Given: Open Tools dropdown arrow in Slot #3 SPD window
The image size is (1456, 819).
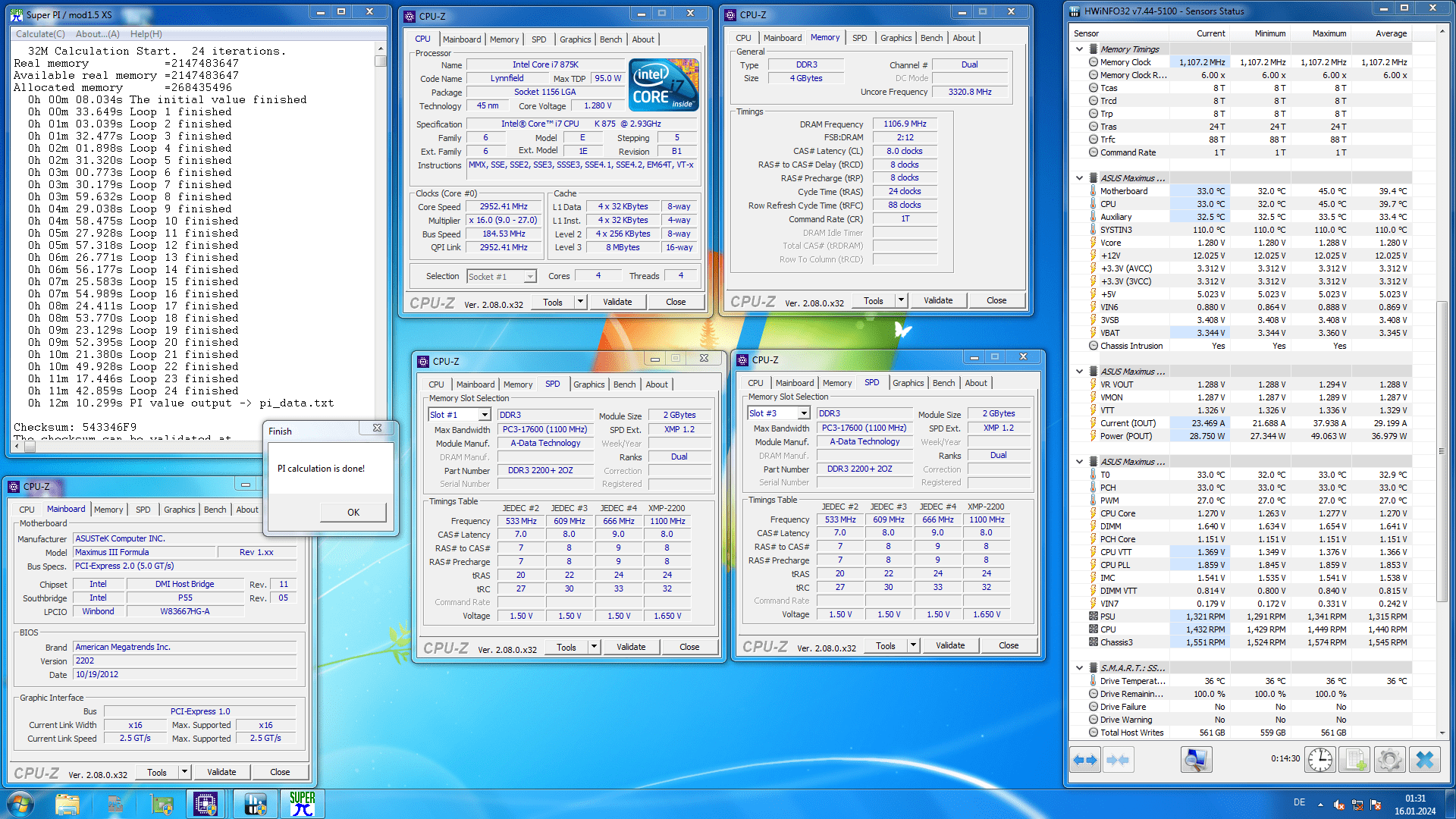Looking at the screenshot, I should tap(913, 645).
